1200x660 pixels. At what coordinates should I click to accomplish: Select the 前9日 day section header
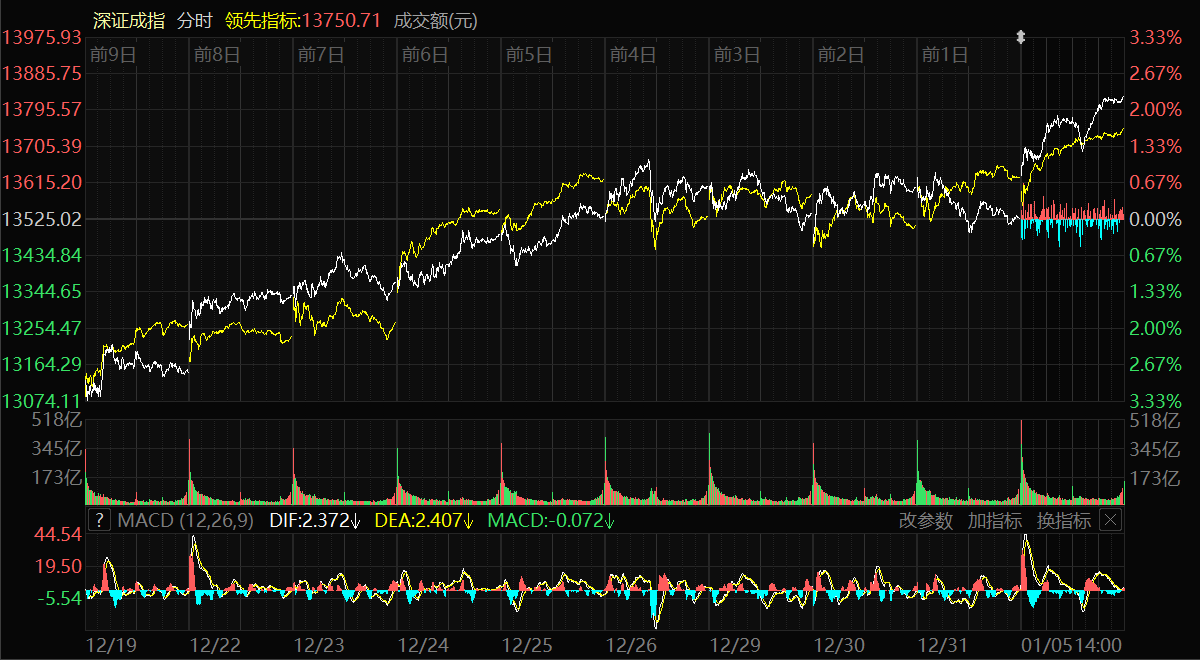click(x=112, y=55)
